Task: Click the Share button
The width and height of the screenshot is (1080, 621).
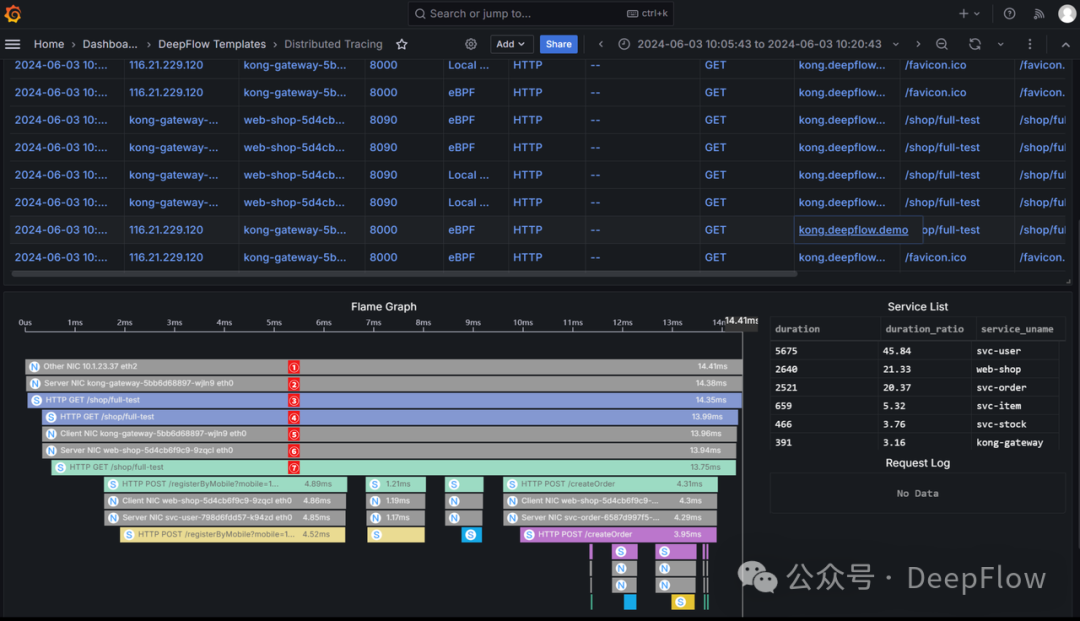Action: point(558,44)
